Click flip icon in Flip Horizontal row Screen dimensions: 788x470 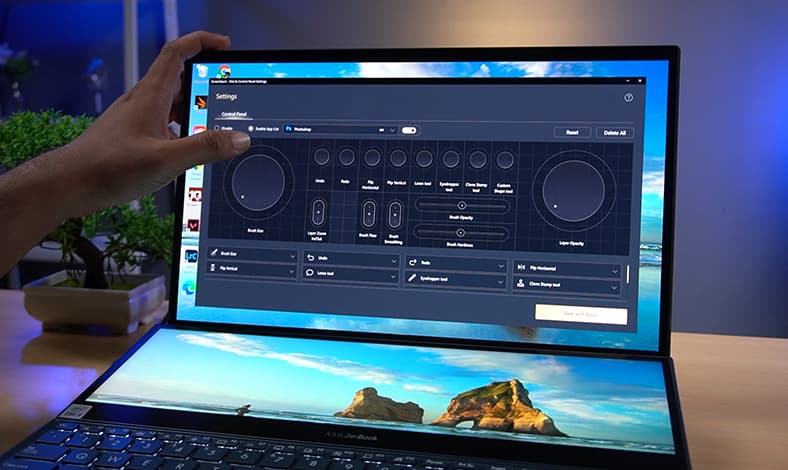tap(521, 267)
